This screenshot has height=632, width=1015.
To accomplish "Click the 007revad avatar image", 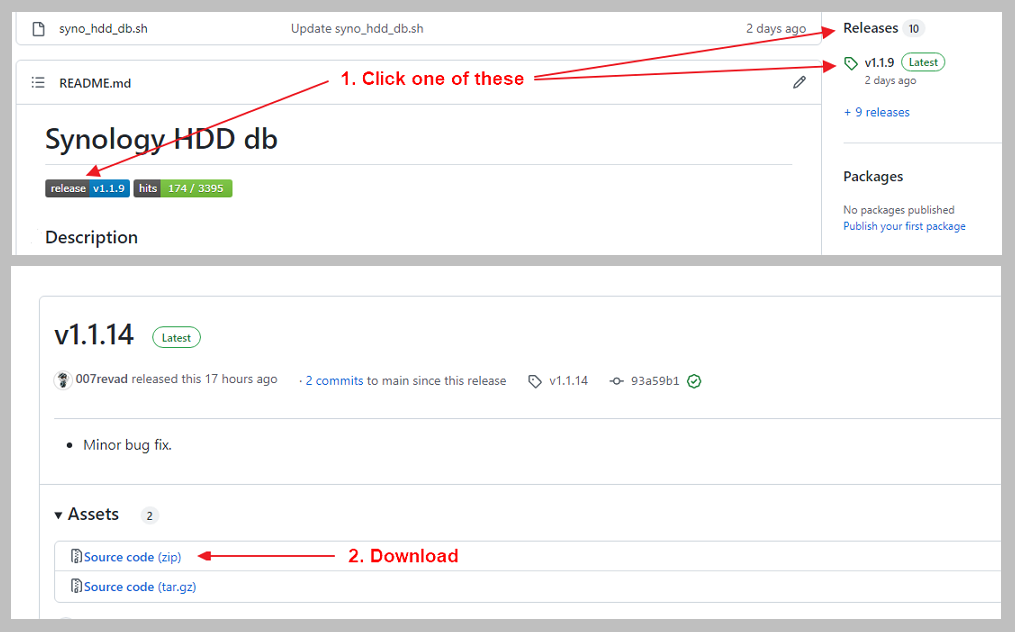I will 63,380.
